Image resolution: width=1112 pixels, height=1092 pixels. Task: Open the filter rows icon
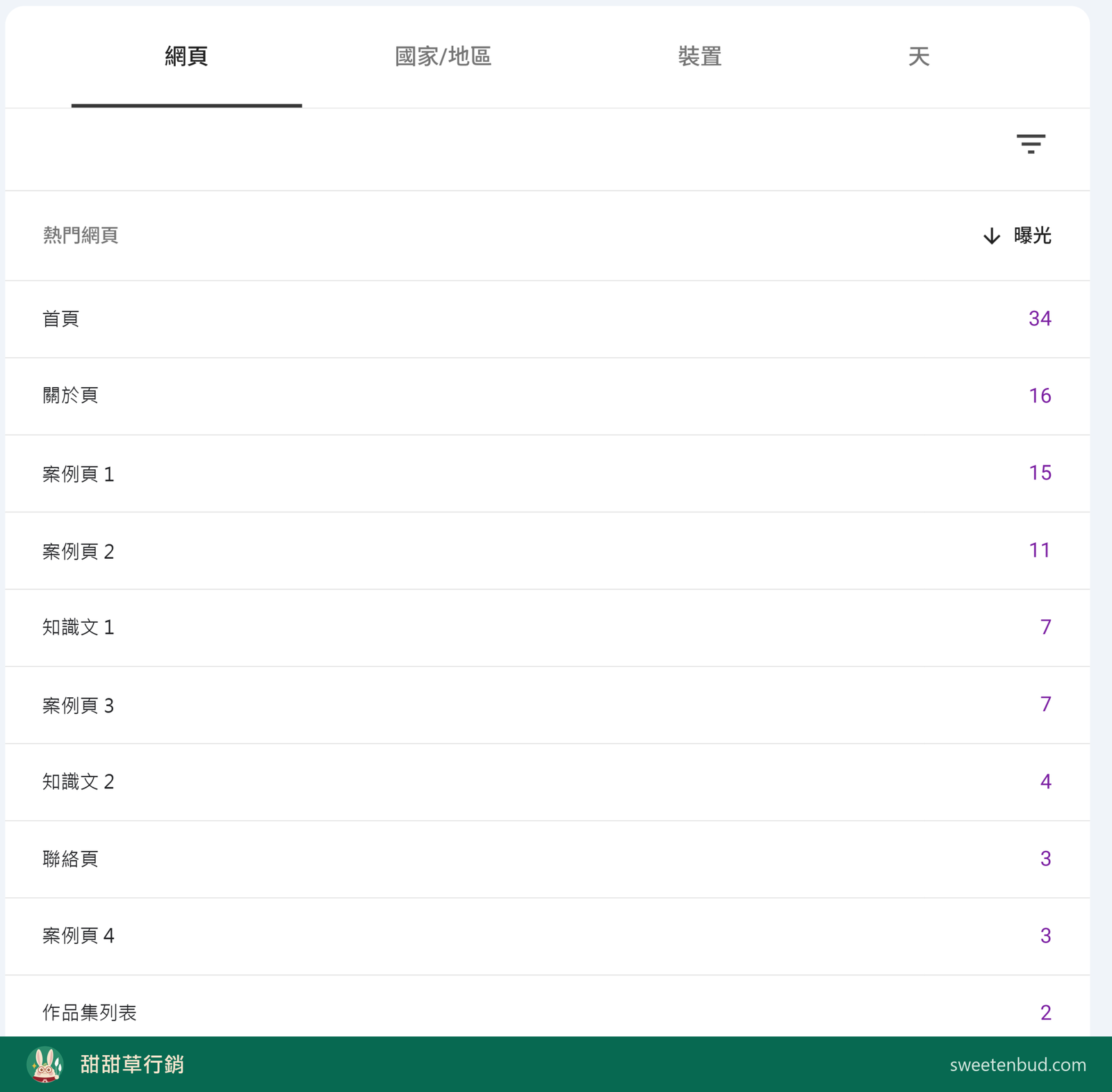tap(1031, 144)
